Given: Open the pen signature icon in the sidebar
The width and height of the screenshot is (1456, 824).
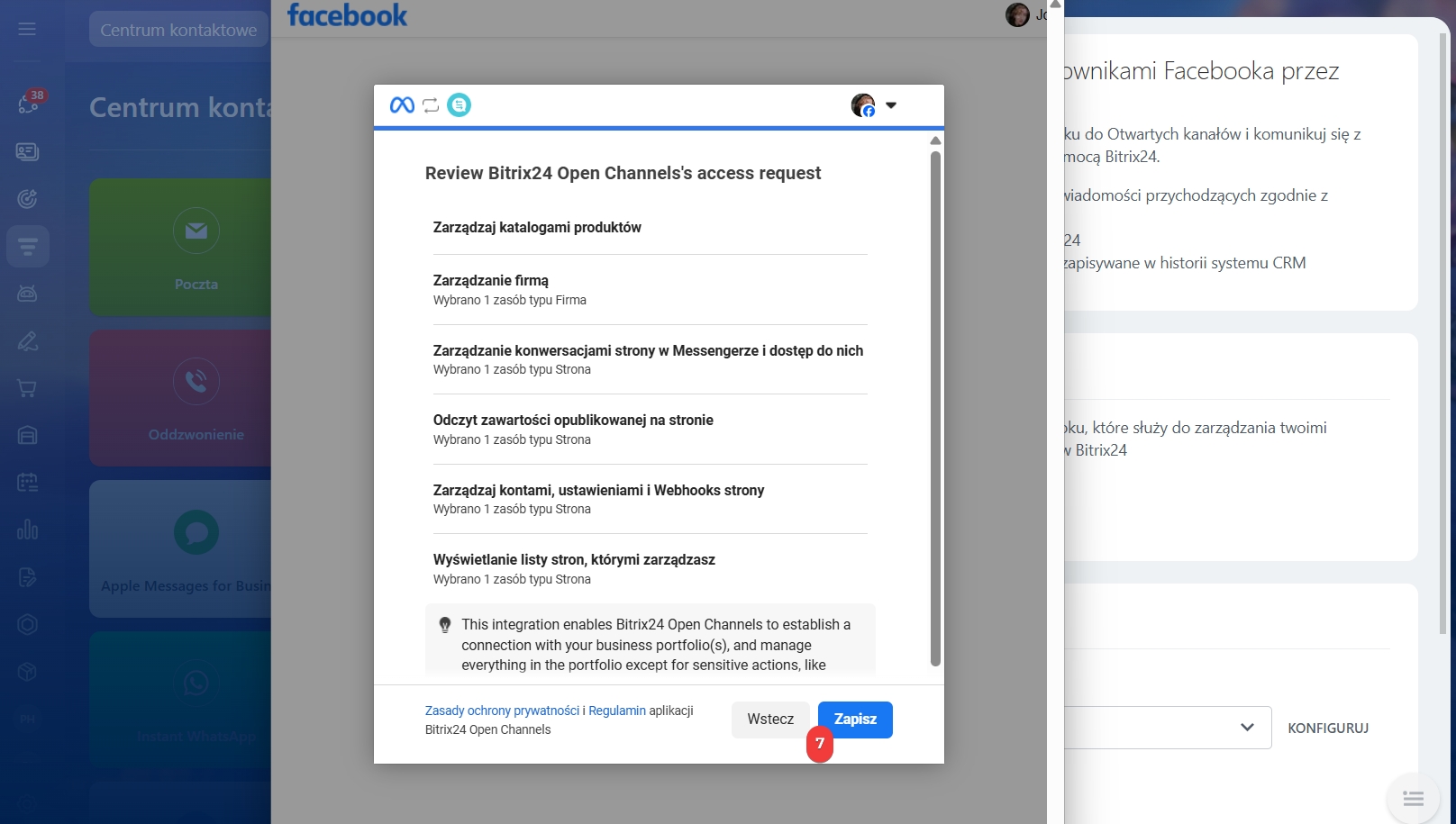Looking at the screenshot, I should tap(27, 341).
